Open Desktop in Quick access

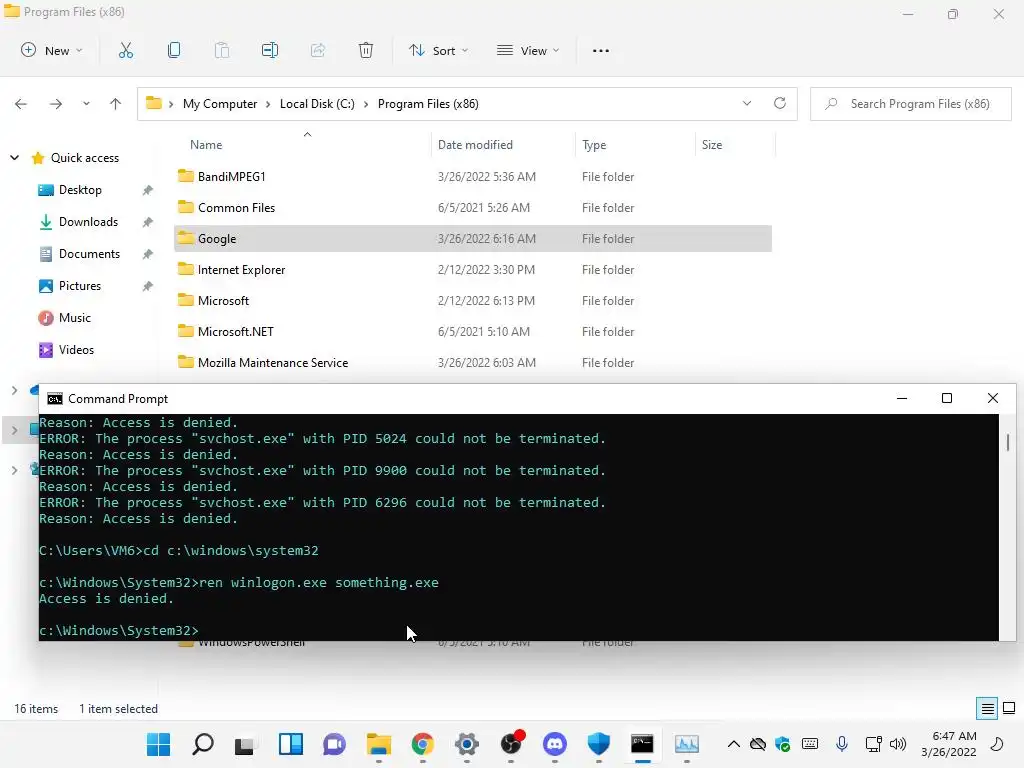click(80, 189)
